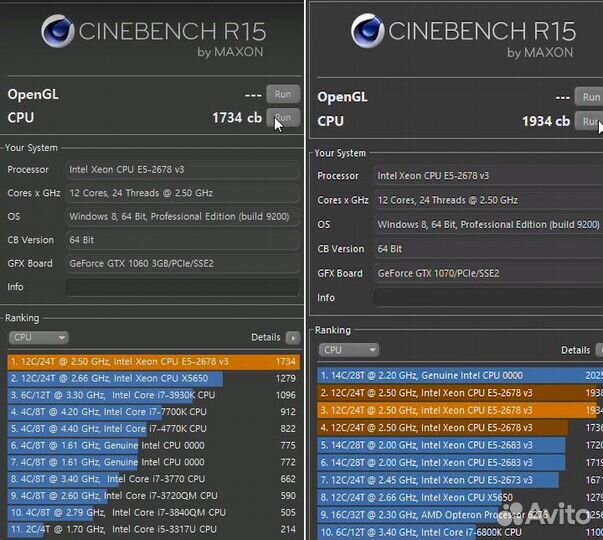Viewport: 603px width, 540px height.
Task: Select ranking row Core i7-3720QM CPU
Action: 153,496
